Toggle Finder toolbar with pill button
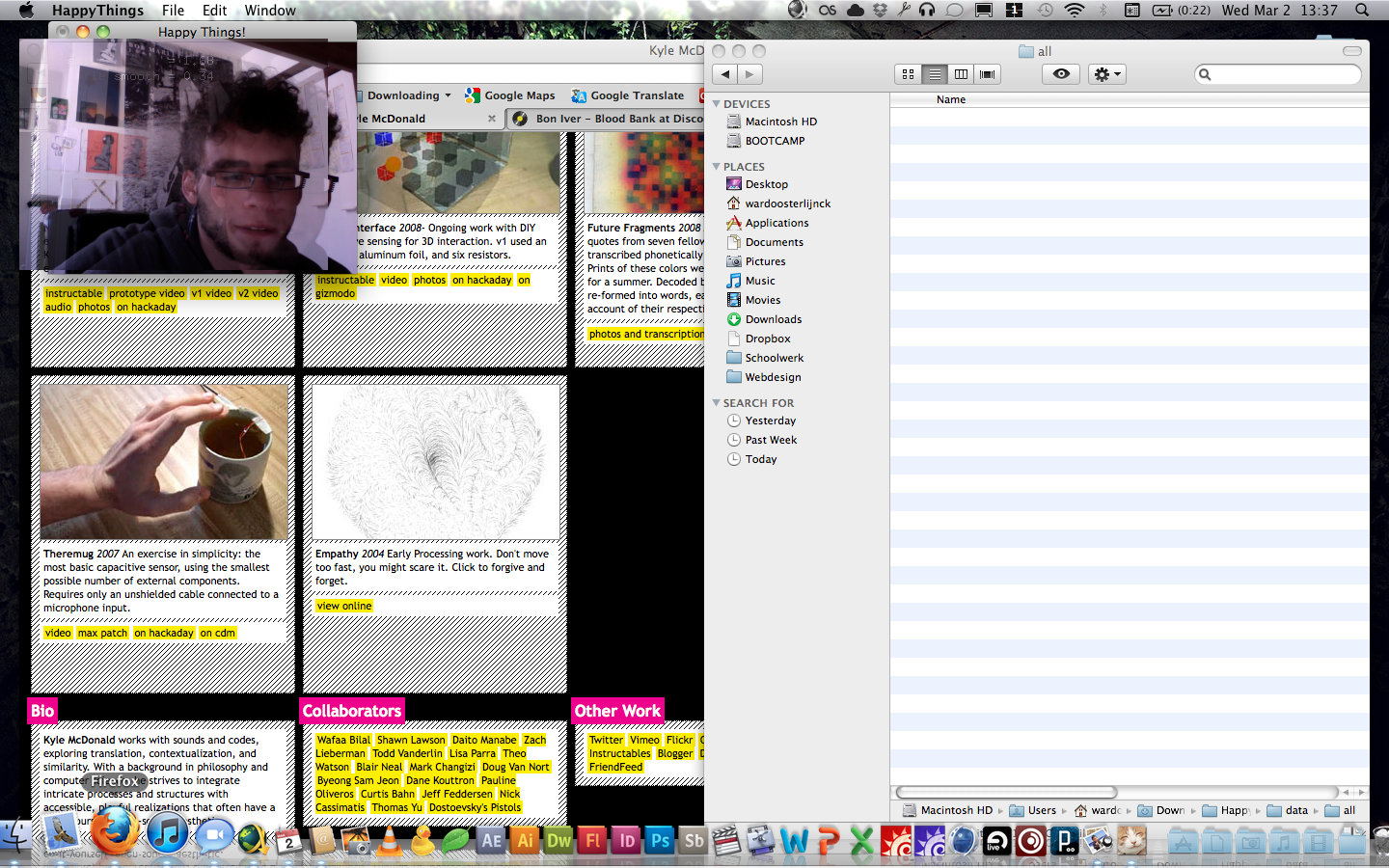1389x868 pixels. tap(1351, 51)
